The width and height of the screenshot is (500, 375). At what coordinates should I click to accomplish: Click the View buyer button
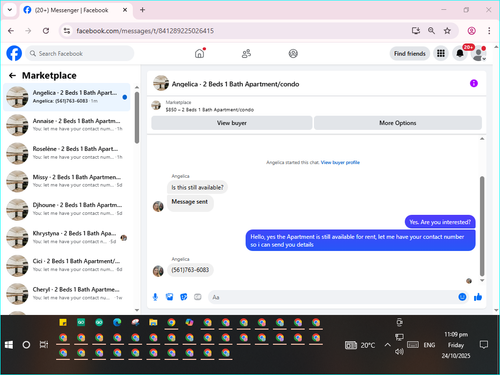click(232, 123)
